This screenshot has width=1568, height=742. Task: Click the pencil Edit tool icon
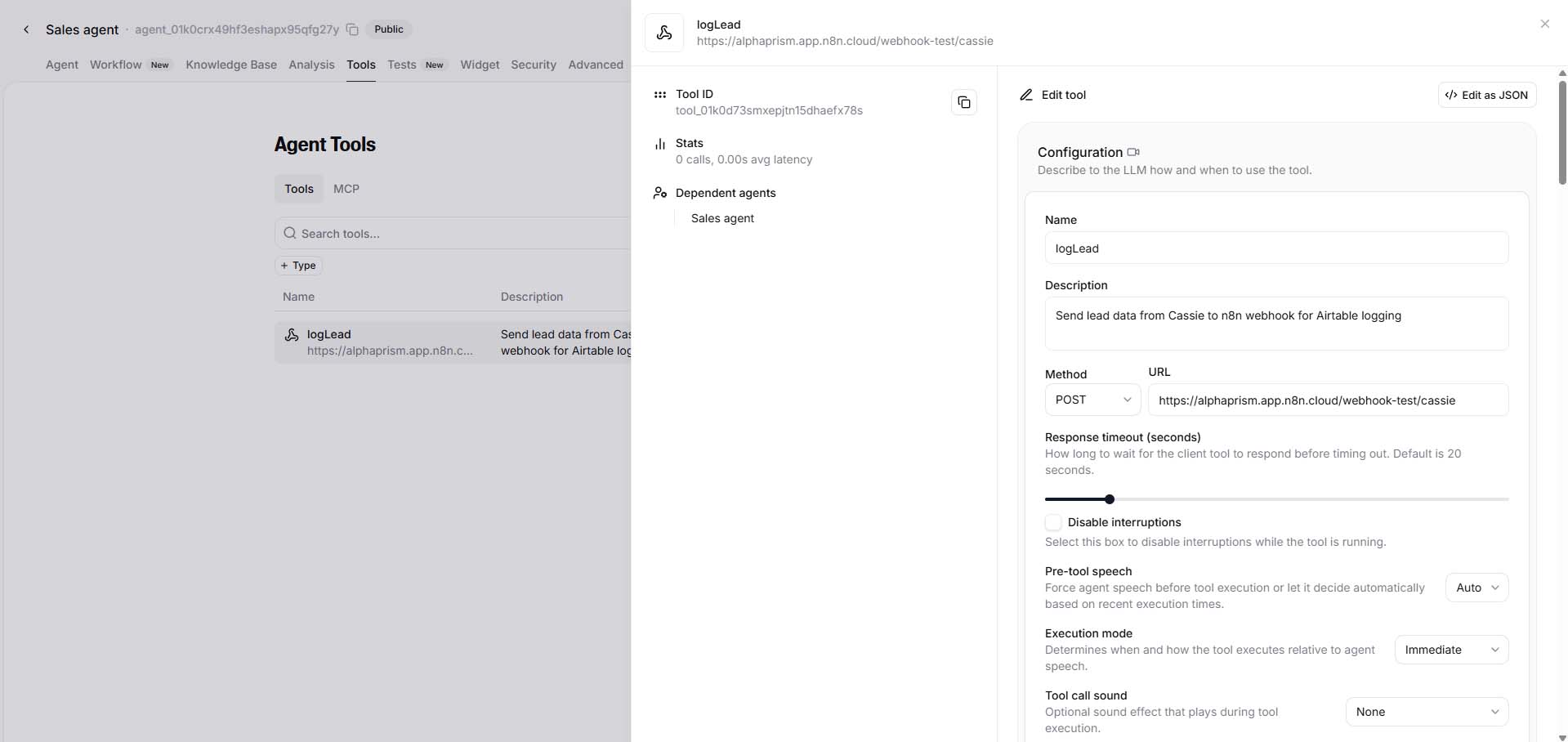point(1026,95)
